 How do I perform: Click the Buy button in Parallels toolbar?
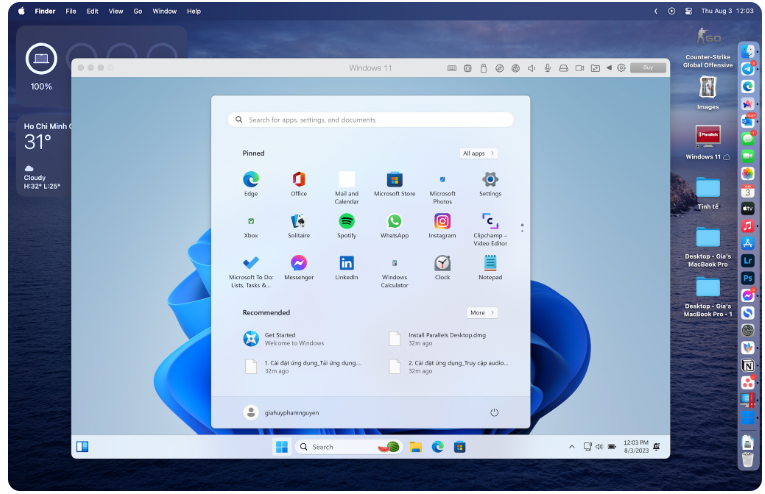648,68
